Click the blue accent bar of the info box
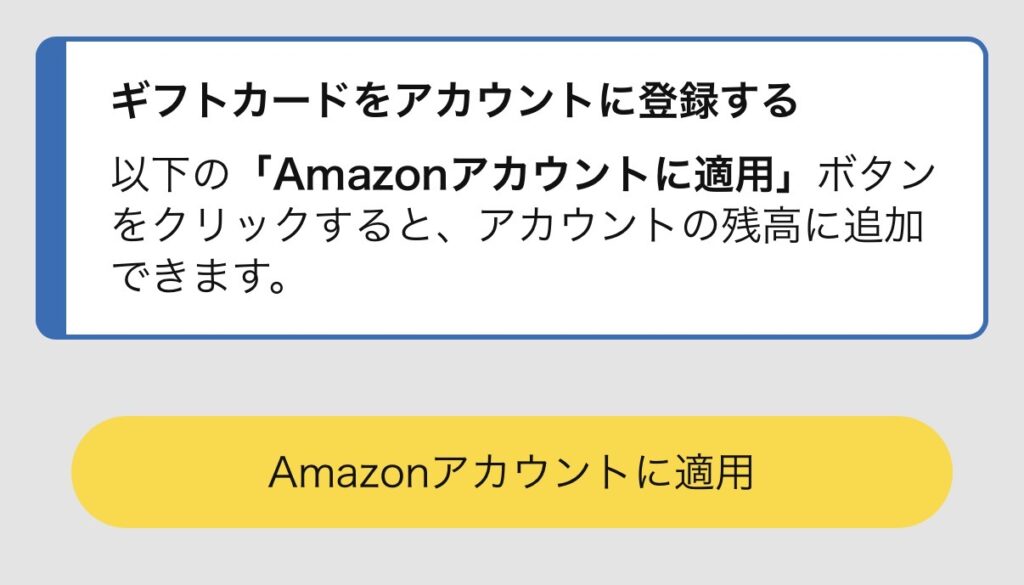This screenshot has width=1024, height=585. [52, 188]
